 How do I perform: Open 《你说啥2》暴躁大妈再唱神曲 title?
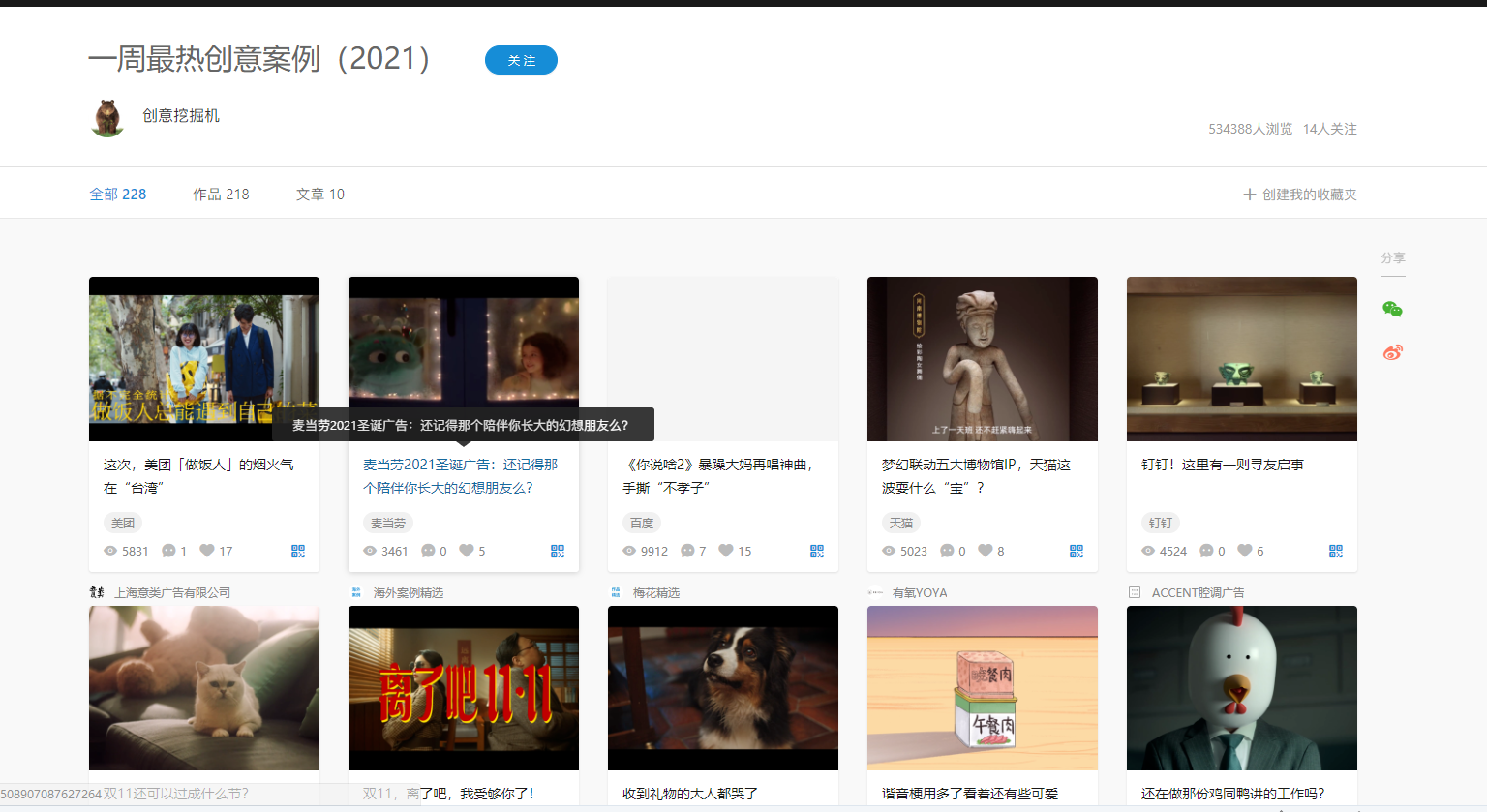pyautogui.click(x=717, y=476)
